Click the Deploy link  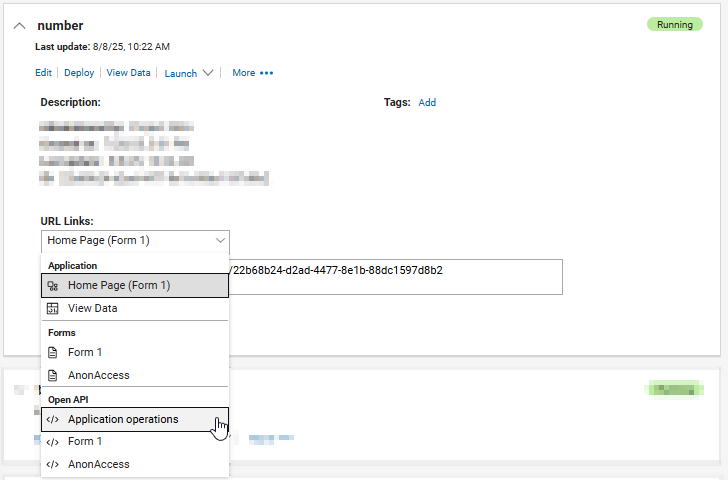click(79, 73)
